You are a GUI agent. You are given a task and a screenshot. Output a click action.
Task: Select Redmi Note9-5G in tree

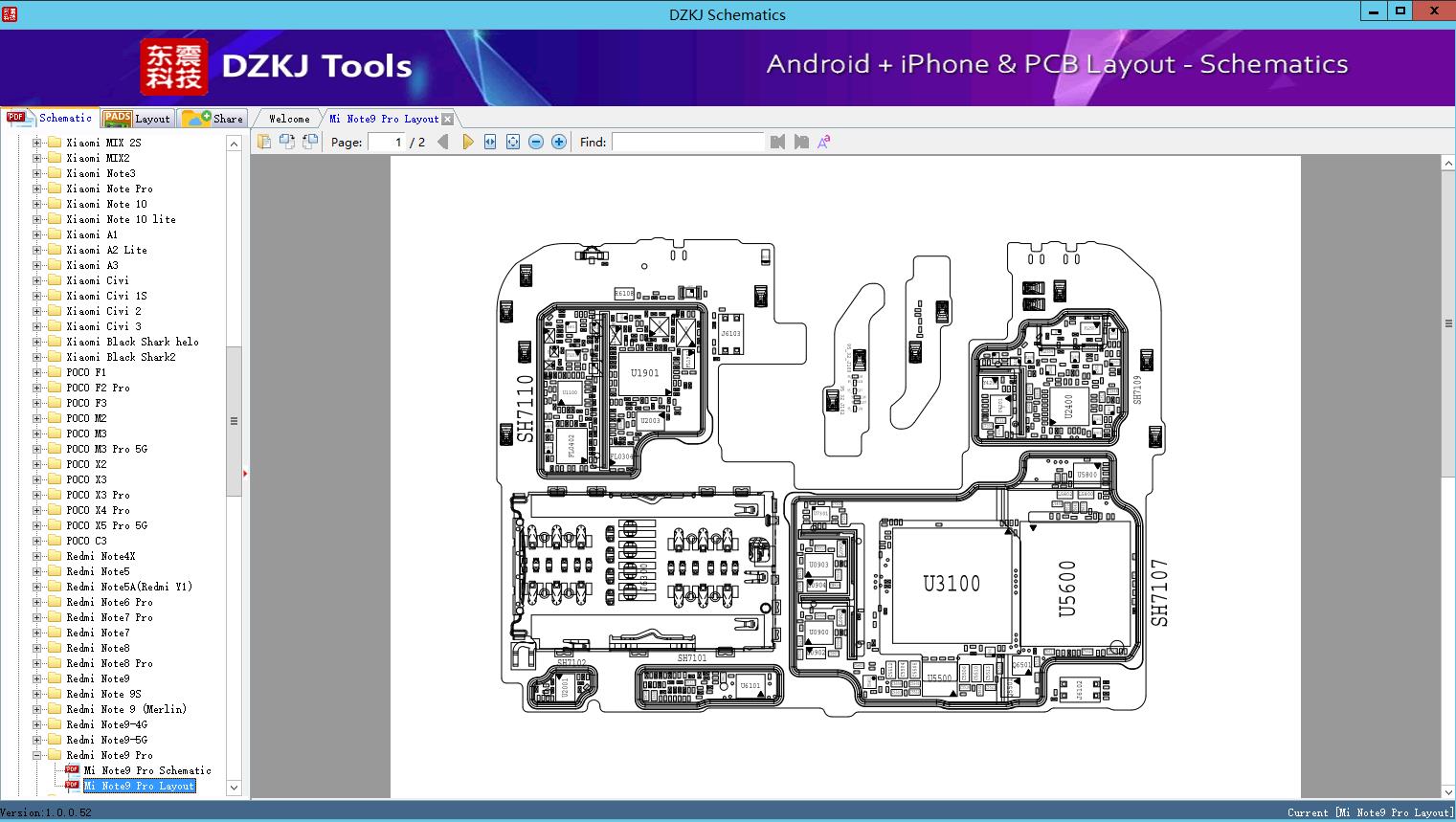point(106,740)
